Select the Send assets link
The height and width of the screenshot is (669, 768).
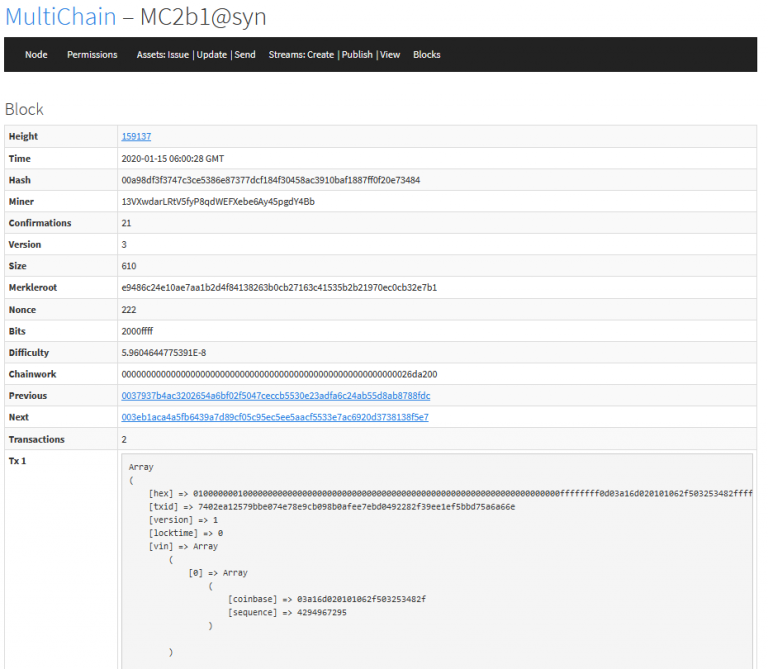click(245, 55)
